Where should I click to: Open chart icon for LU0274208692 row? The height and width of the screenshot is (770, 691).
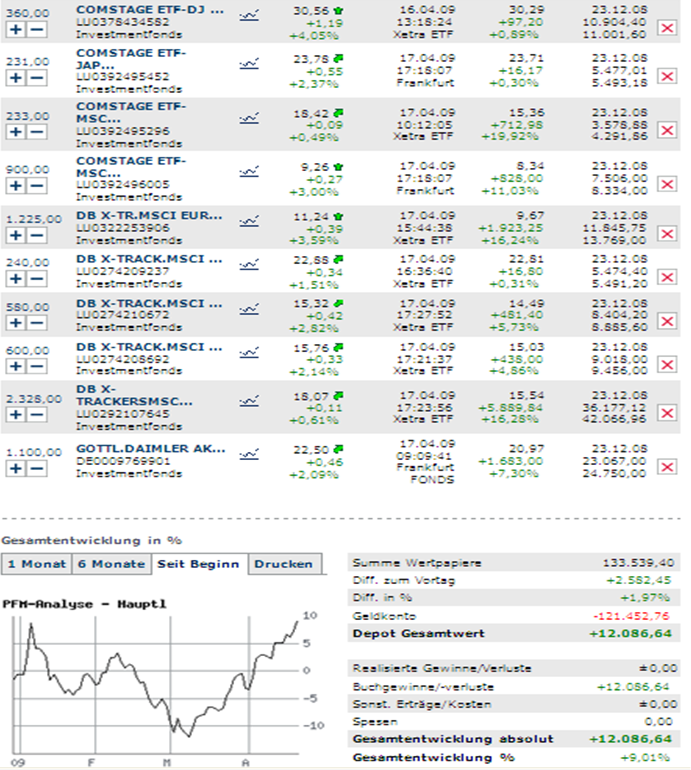tap(249, 353)
